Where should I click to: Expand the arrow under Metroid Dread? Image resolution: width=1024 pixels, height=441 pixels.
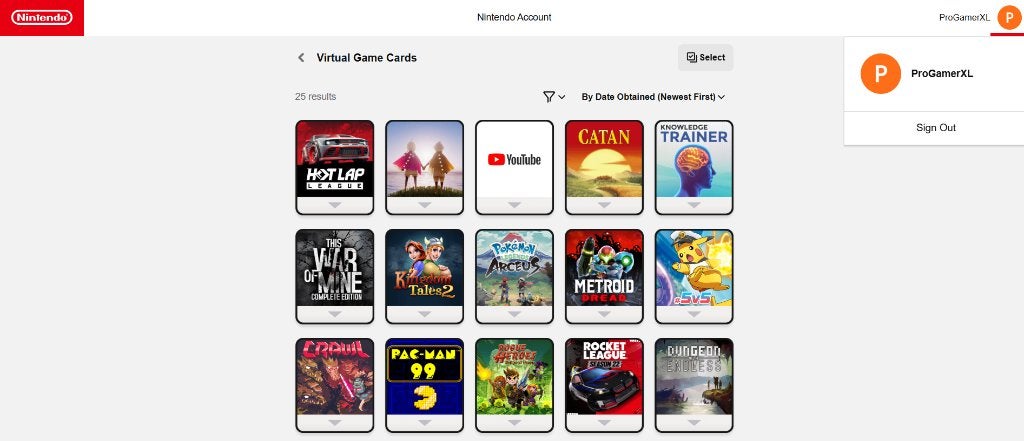click(x=604, y=314)
